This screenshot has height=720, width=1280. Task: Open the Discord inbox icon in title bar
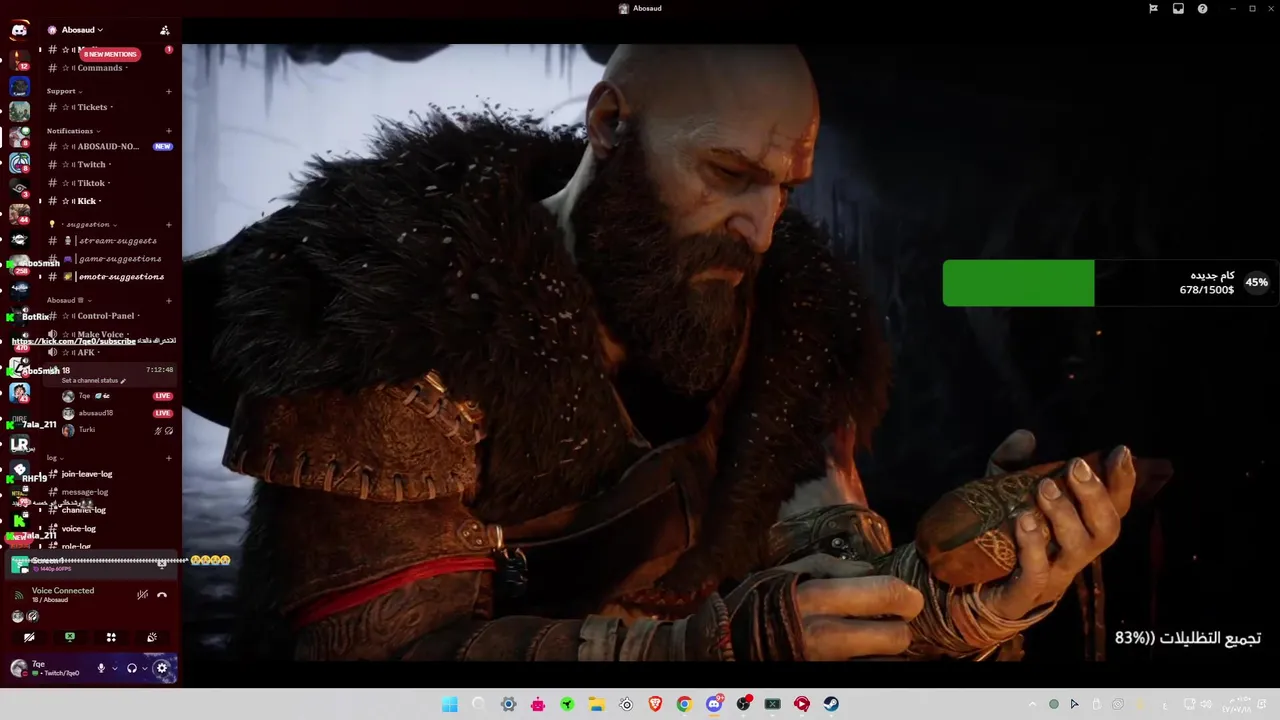[1178, 8]
